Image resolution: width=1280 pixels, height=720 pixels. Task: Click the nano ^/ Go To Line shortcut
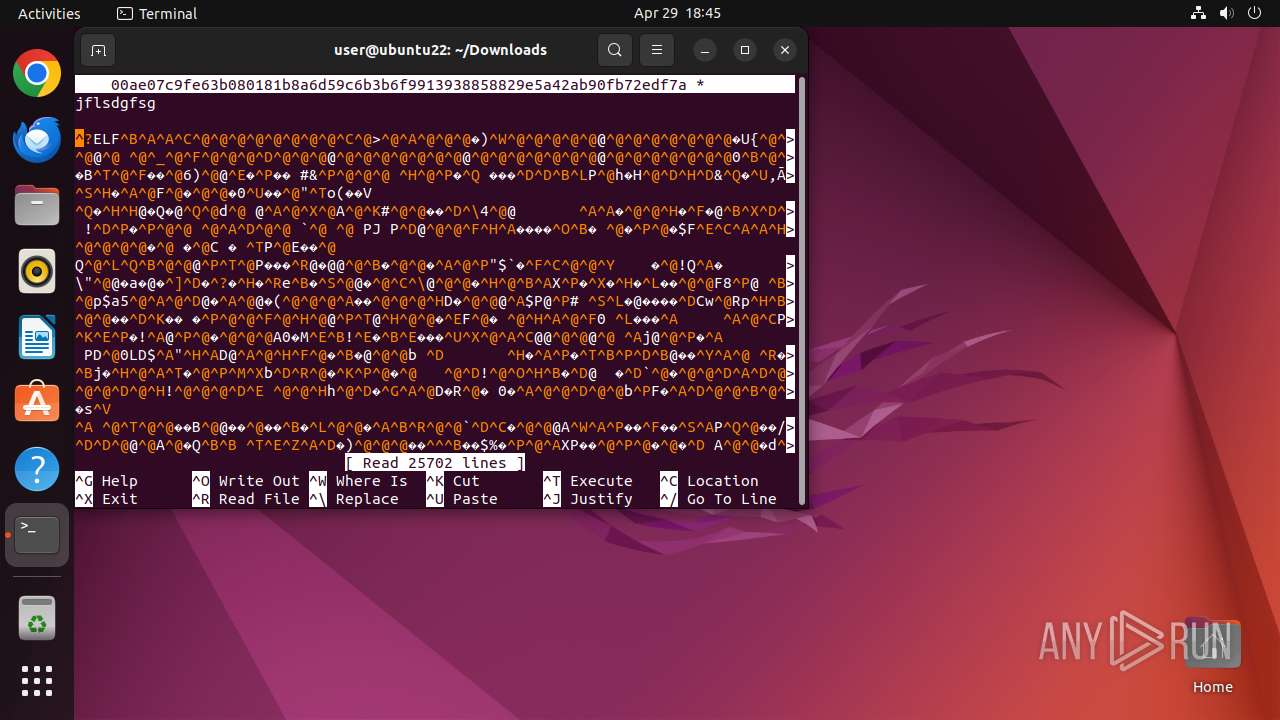click(x=719, y=499)
